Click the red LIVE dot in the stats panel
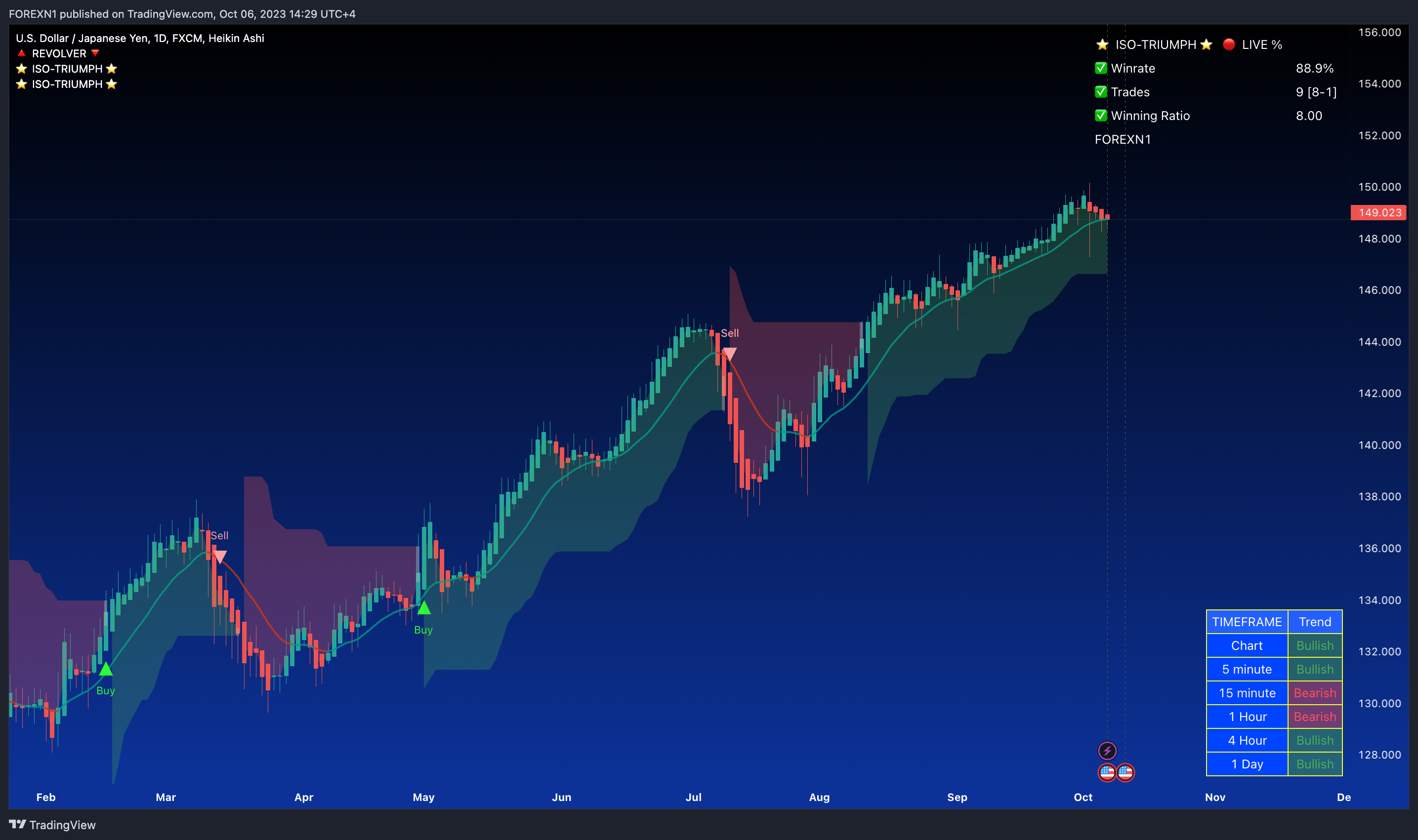 point(1228,44)
